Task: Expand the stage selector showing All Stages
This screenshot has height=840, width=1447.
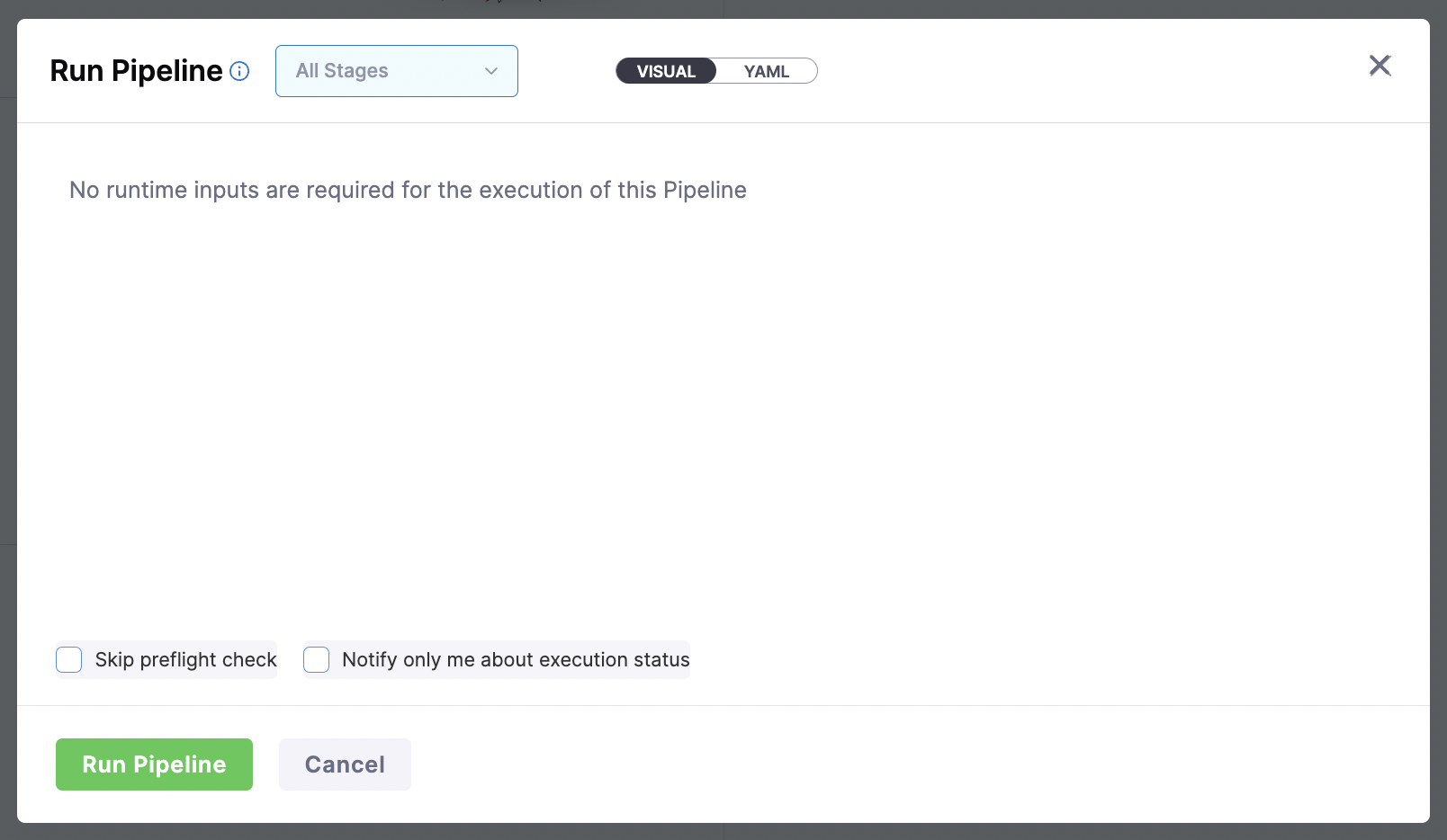Action: coord(396,70)
